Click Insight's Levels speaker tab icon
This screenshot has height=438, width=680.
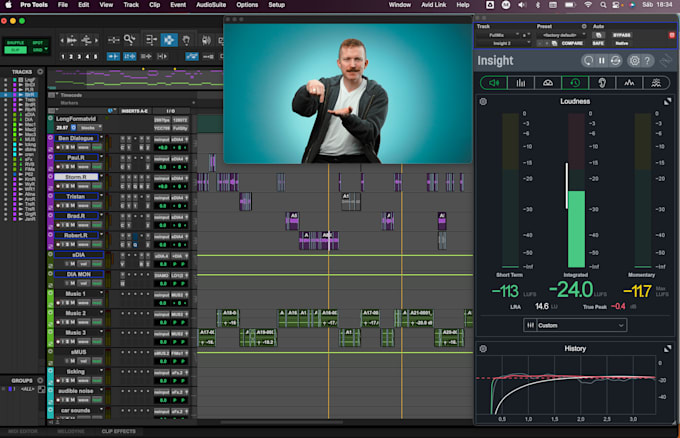(x=494, y=82)
